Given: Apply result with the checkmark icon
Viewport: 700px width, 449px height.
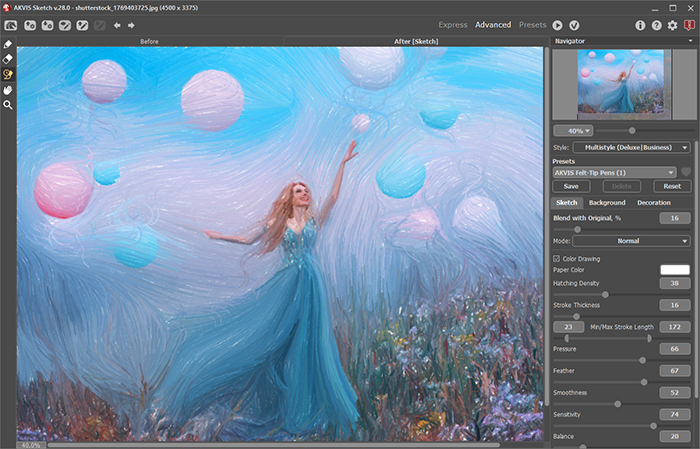Looking at the screenshot, I should point(574,24).
